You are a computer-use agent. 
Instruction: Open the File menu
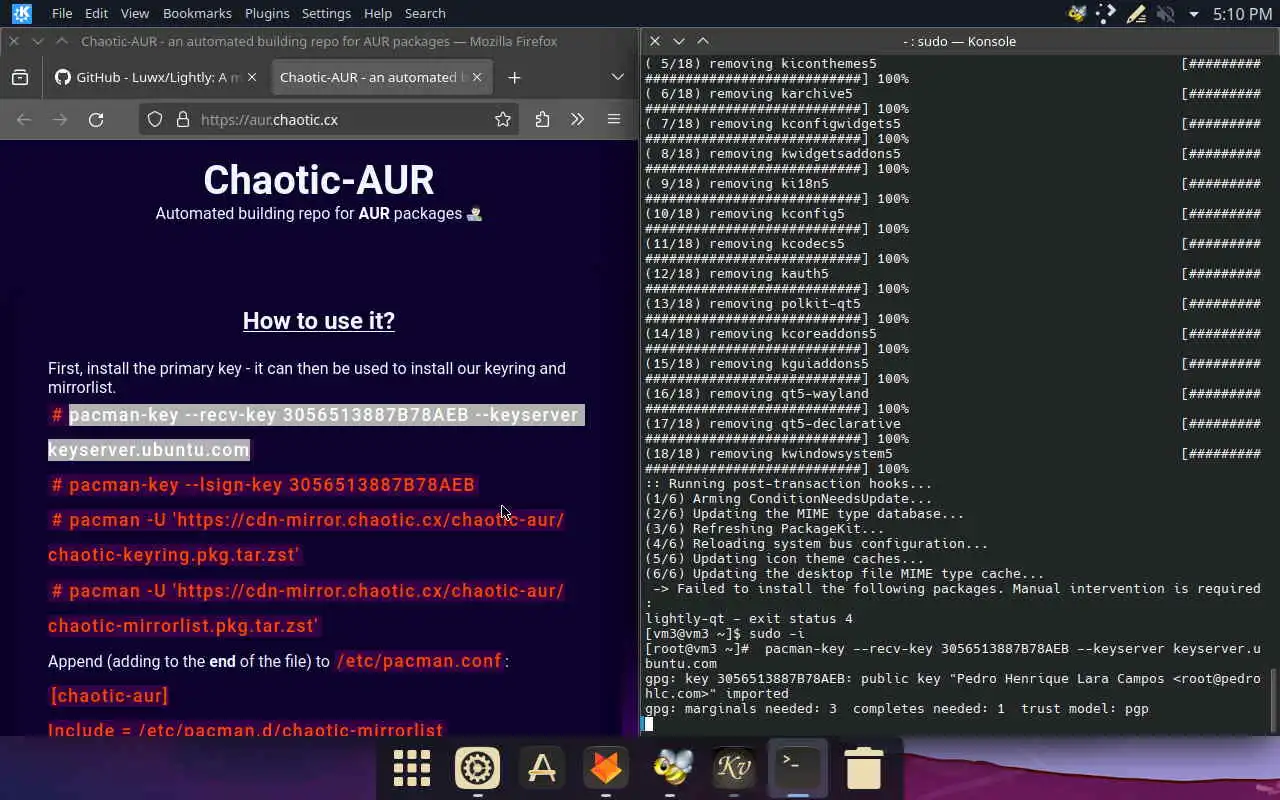pyautogui.click(x=62, y=13)
